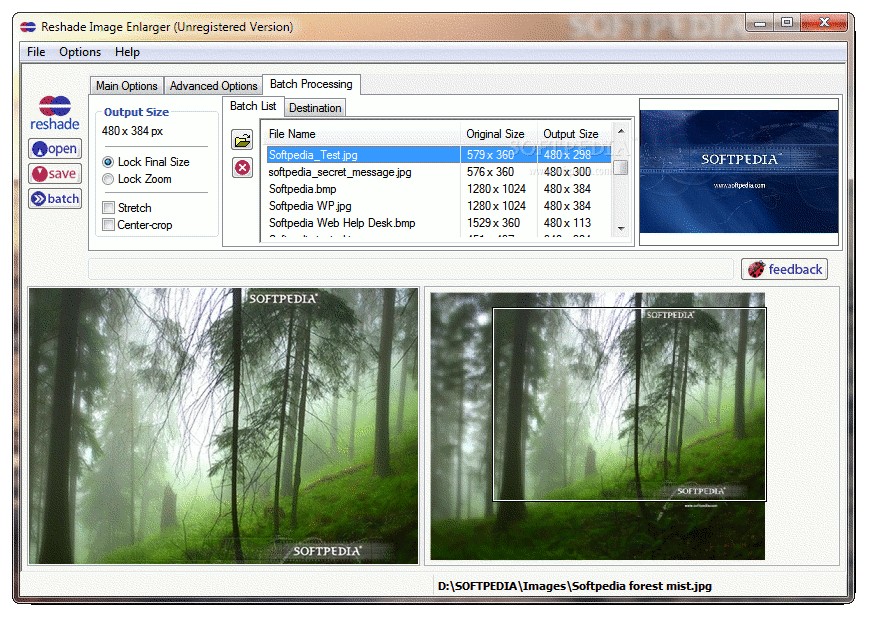Click the 1529 x 360 original size cell
Screen dimensions: 875x624
pyautogui.click(x=494, y=223)
